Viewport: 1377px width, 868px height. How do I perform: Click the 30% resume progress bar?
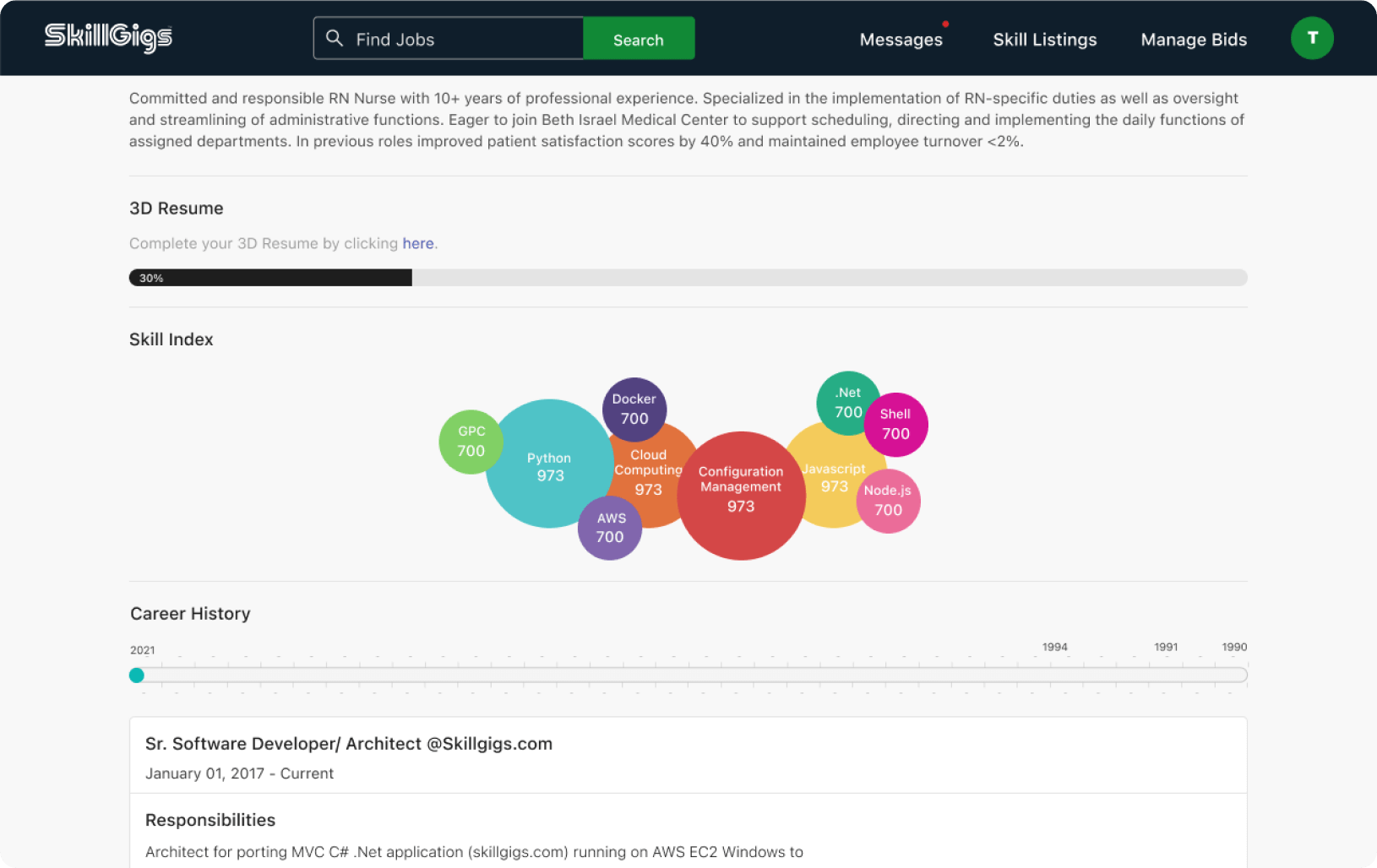tap(688, 278)
